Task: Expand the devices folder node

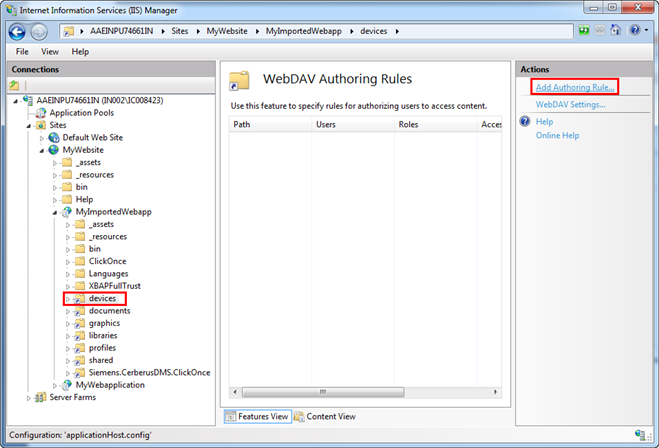Action: pos(67,299)
